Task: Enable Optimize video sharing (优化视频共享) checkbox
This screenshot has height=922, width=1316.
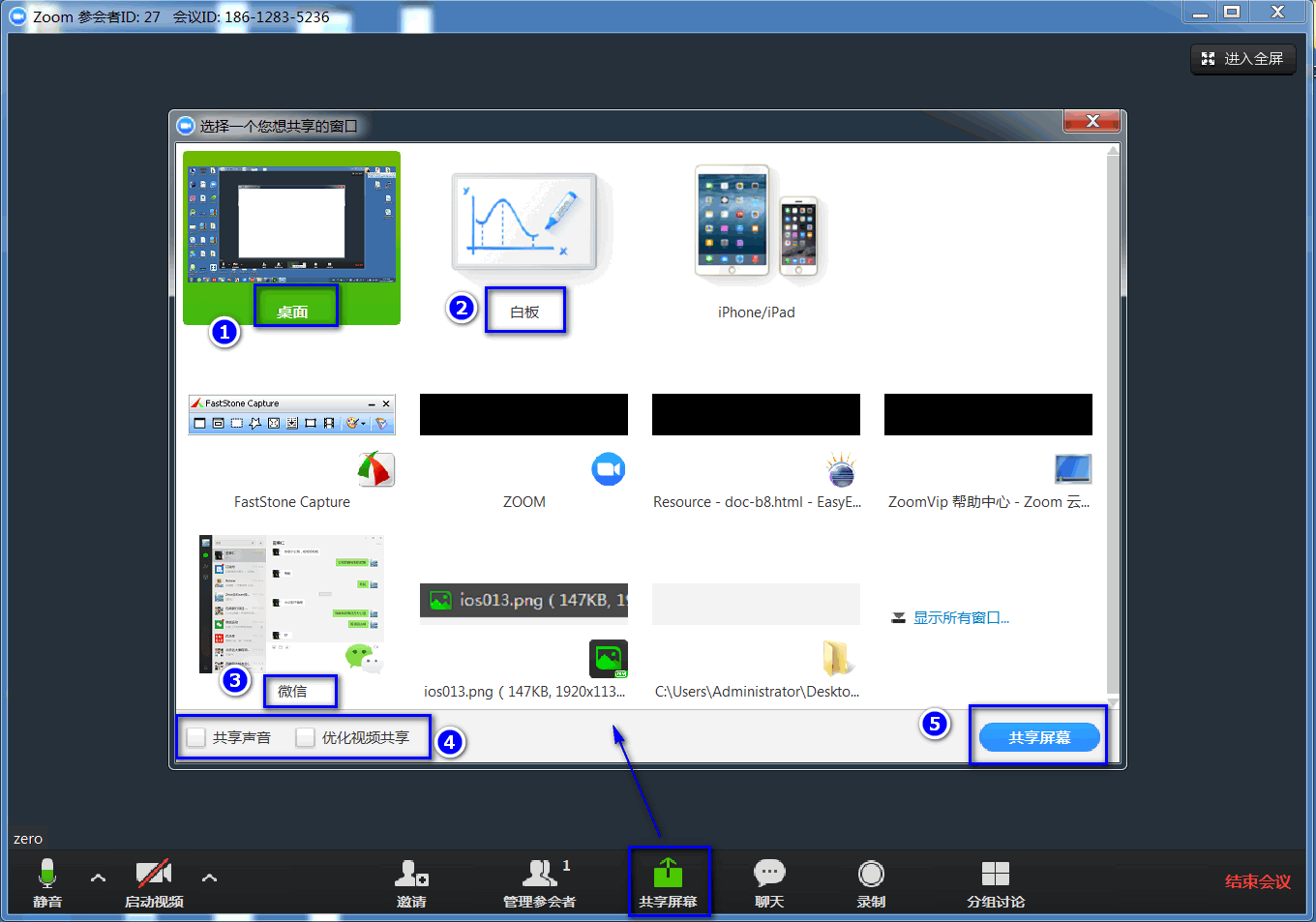Action: click(x=306, y=737)
